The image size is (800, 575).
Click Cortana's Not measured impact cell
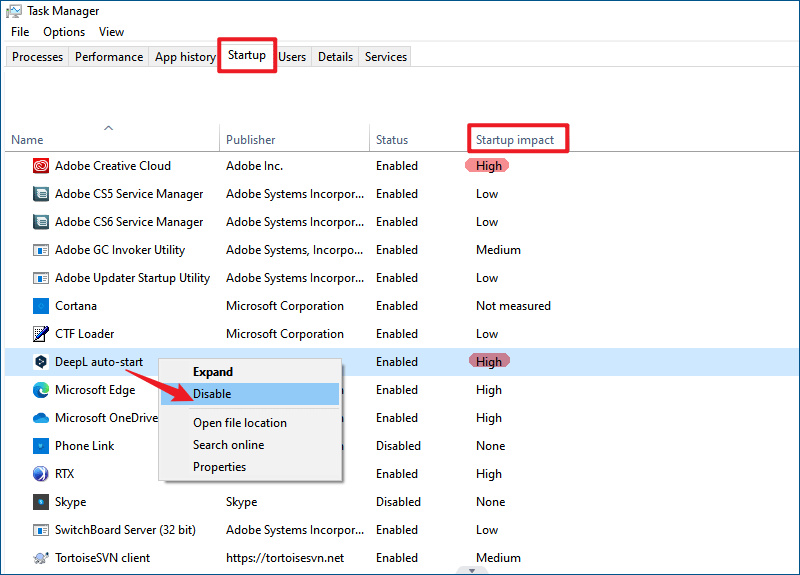click(x=513, y=306)
